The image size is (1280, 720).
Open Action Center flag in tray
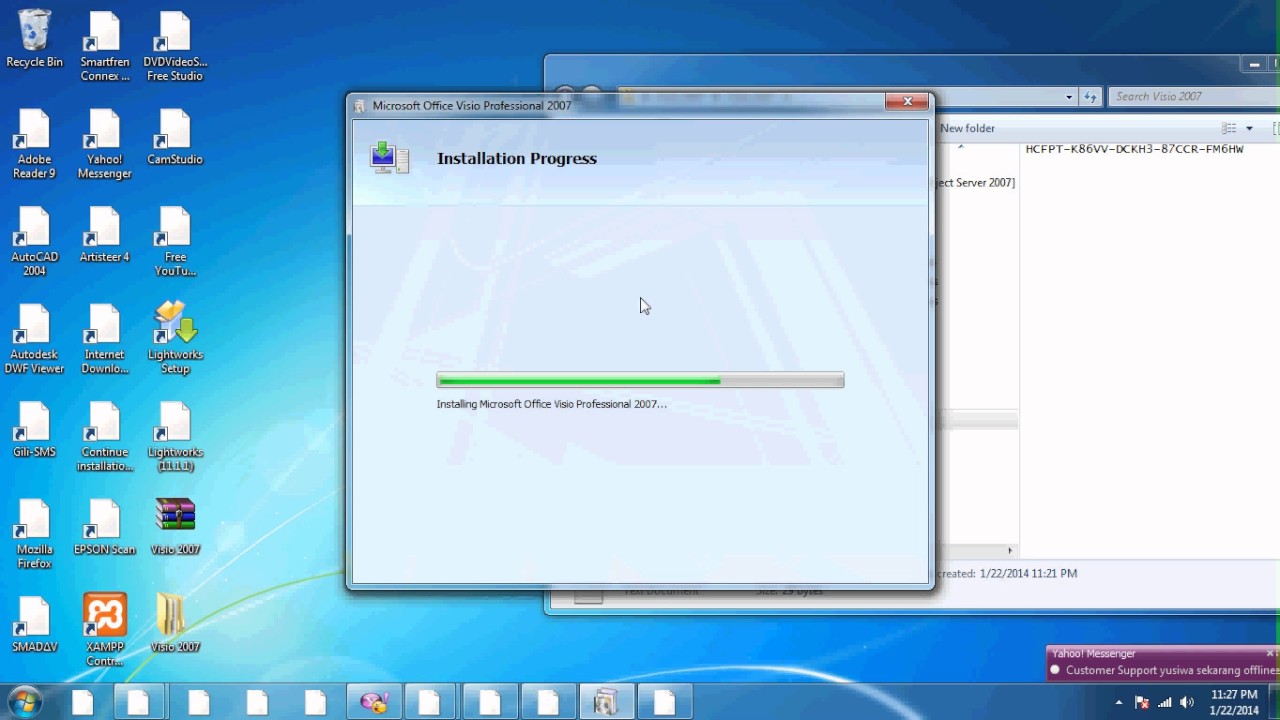coord(1142,702)
